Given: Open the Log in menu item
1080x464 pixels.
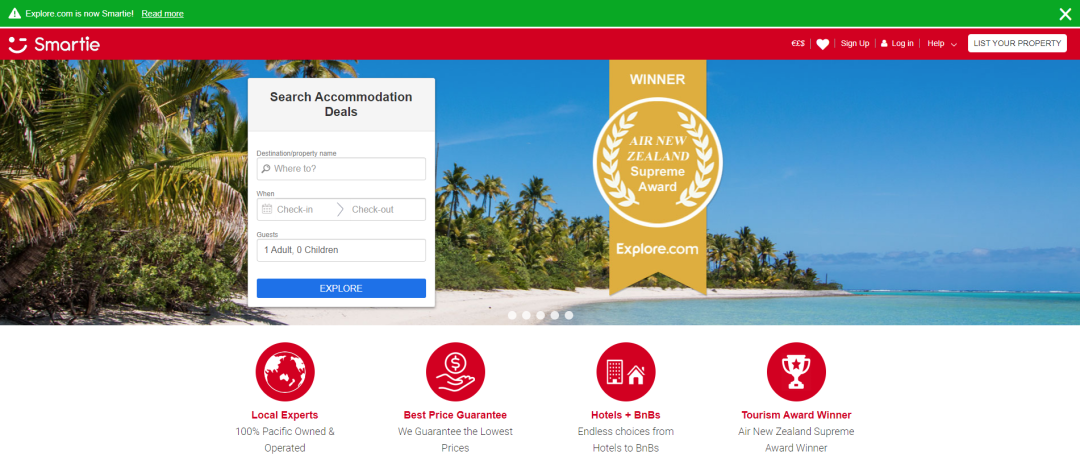Looking at the screenshot, I should coord(897,43).
